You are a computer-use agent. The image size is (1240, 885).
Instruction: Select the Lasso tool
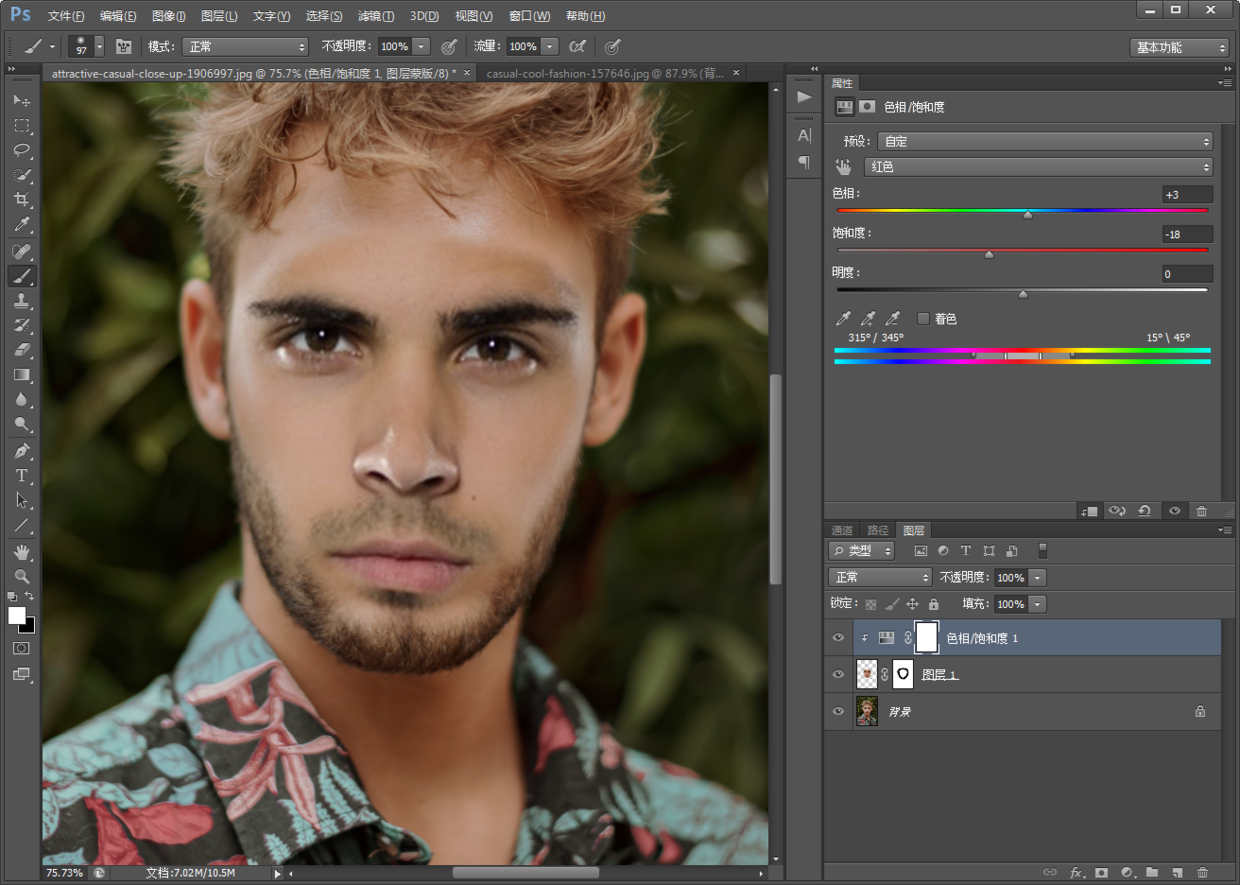coord(22,151)
